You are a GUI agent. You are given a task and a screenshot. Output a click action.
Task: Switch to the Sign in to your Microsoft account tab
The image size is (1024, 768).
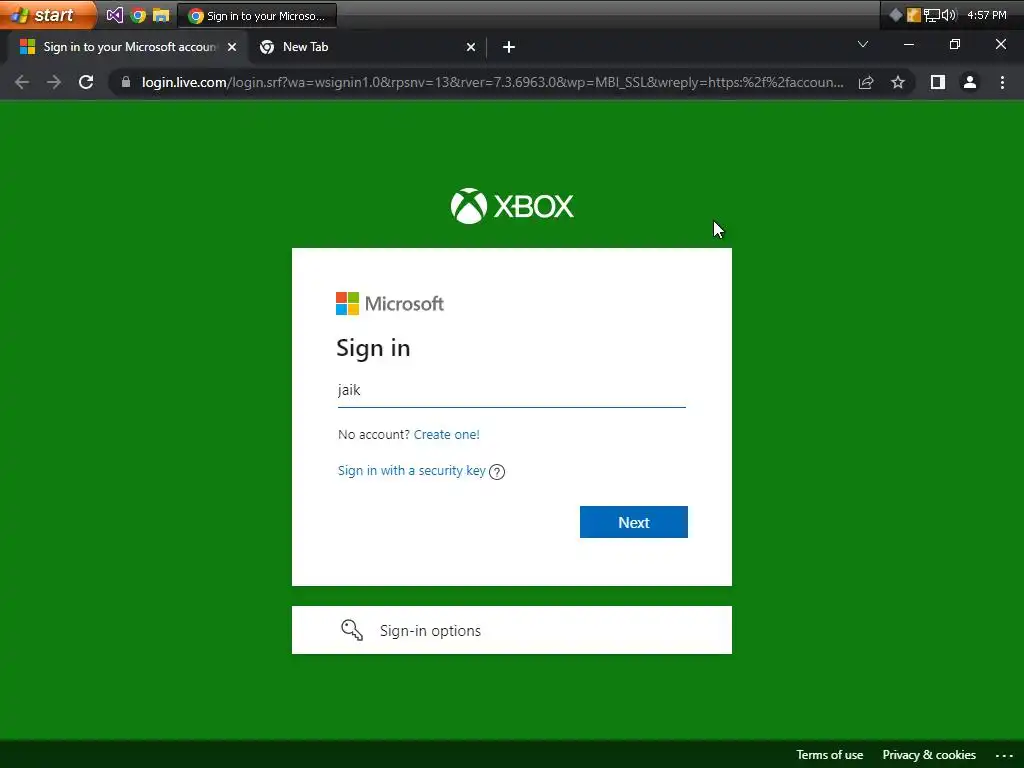128,47
